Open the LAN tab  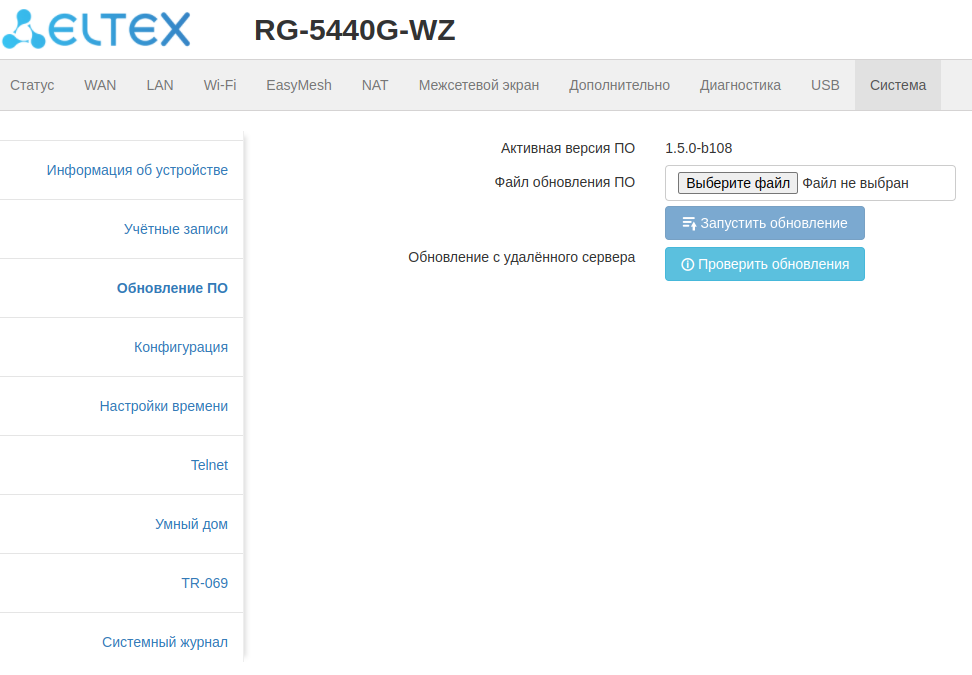click(160, 86)
